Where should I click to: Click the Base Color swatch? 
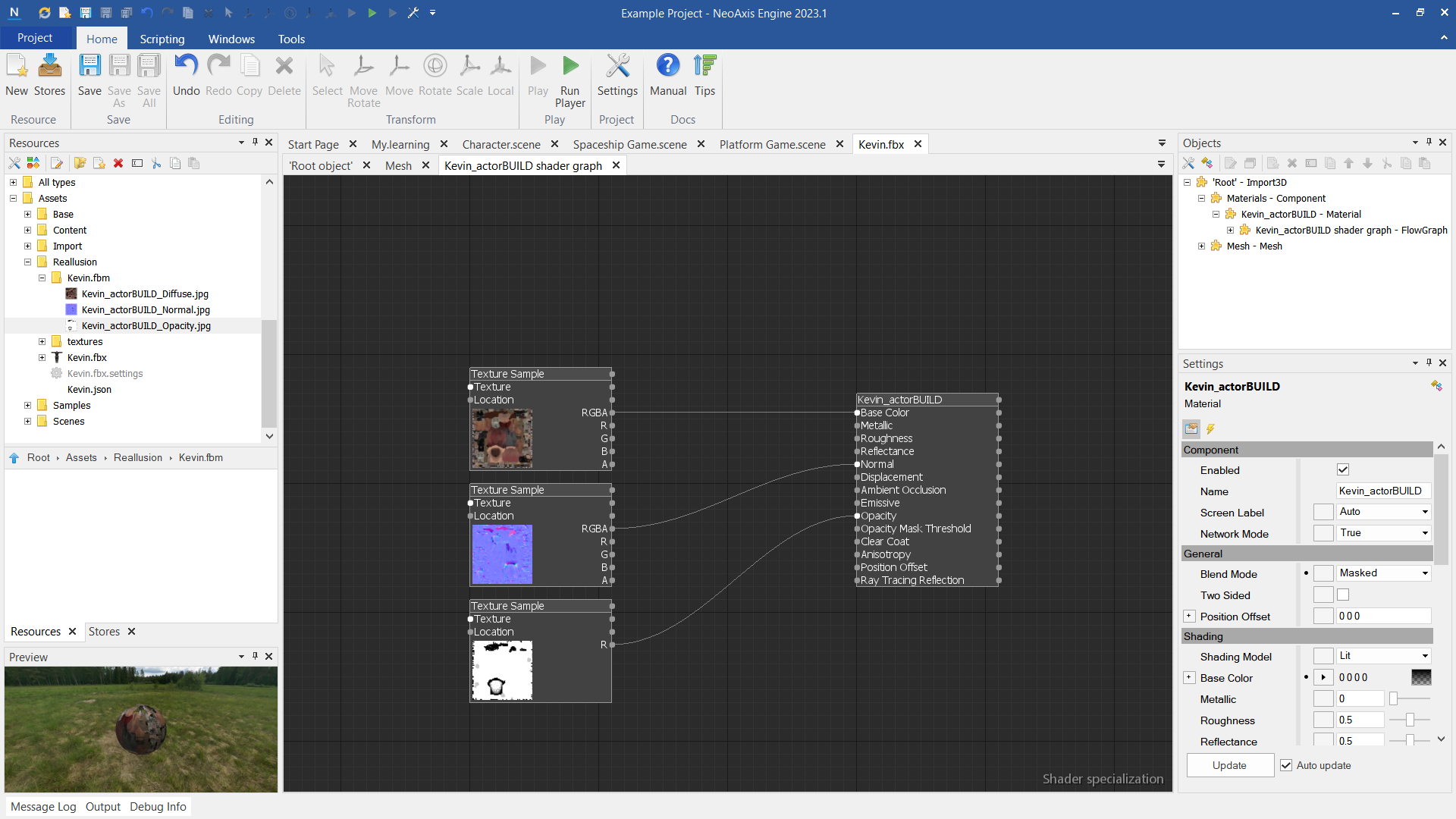(x=1421, y=678)
